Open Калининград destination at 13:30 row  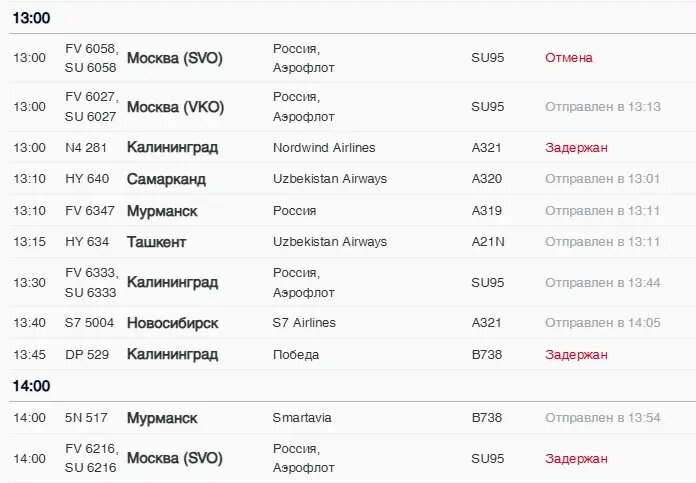pyautogui.click(x=172, y=283)
